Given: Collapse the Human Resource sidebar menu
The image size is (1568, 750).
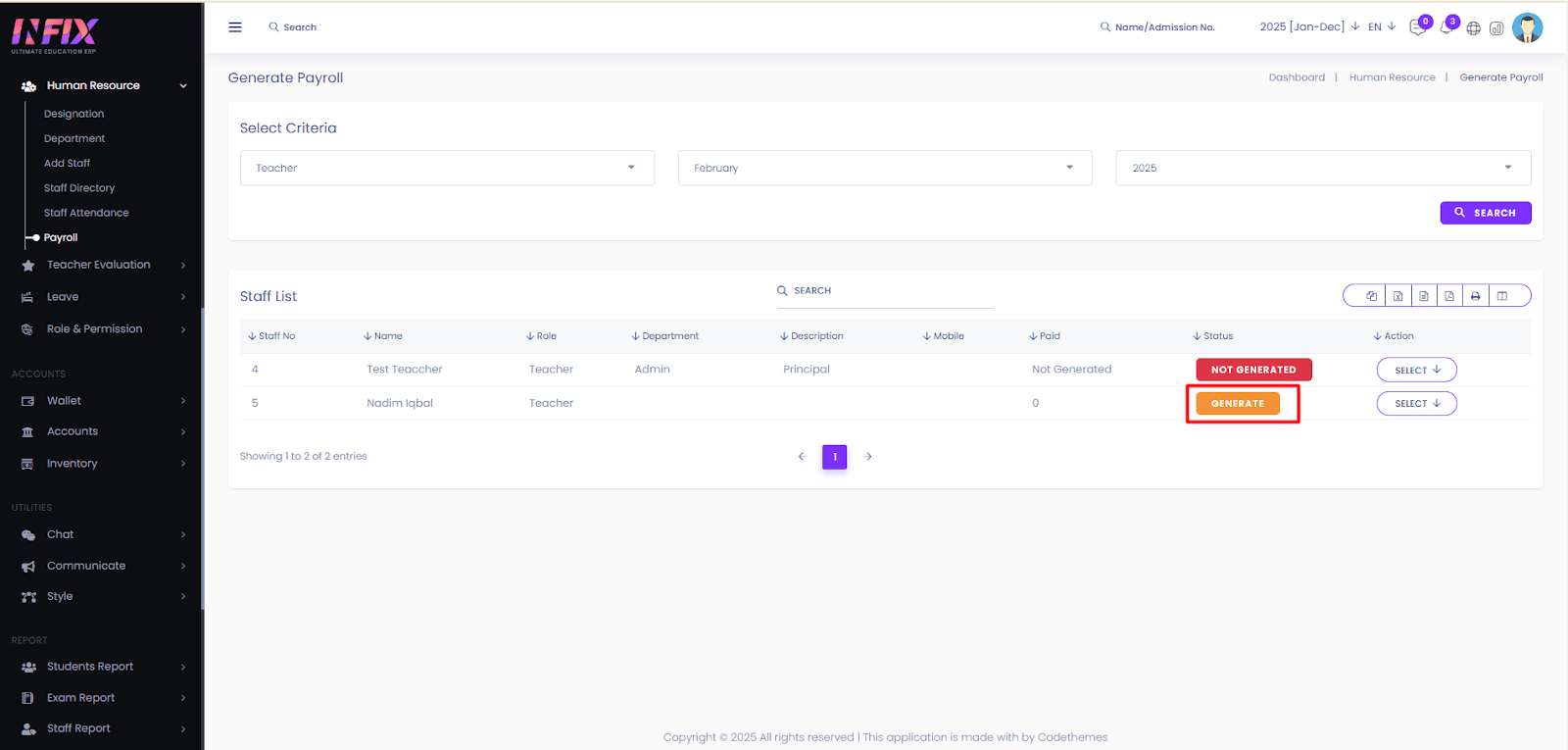Looking at the screenshot, I should click(x=103, y=86).
